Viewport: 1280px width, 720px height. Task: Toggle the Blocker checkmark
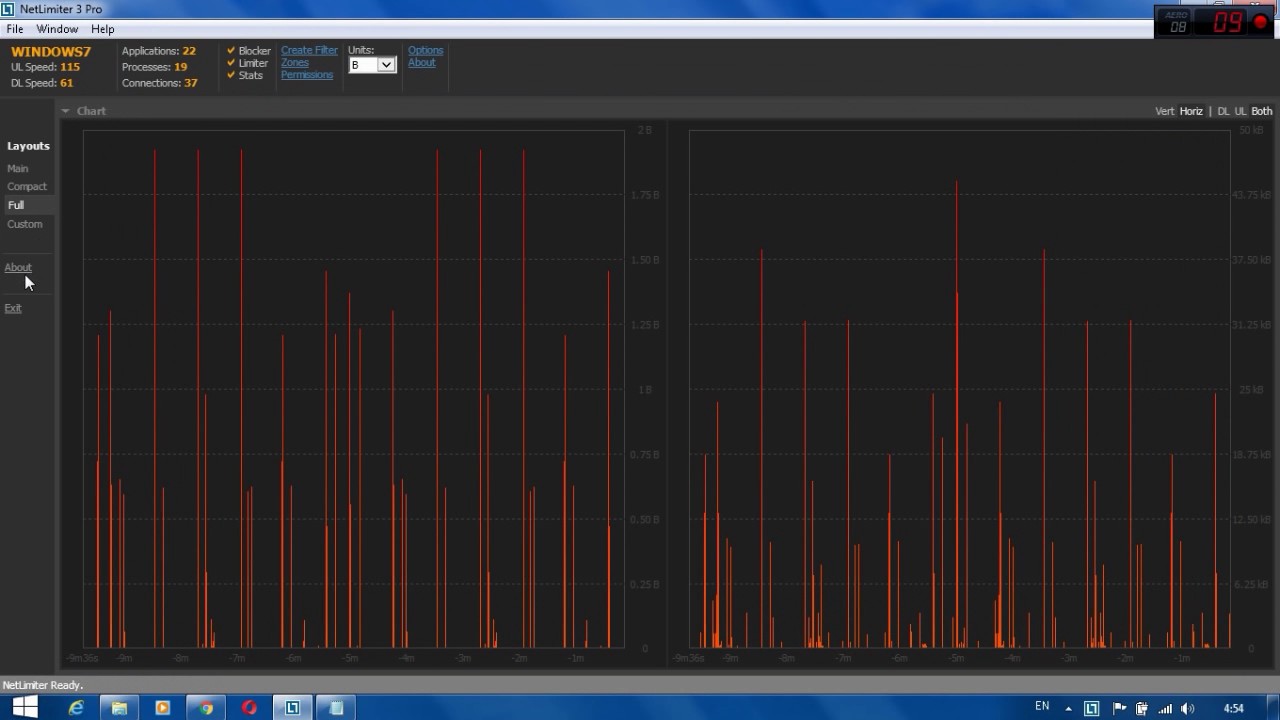point(231,50)
